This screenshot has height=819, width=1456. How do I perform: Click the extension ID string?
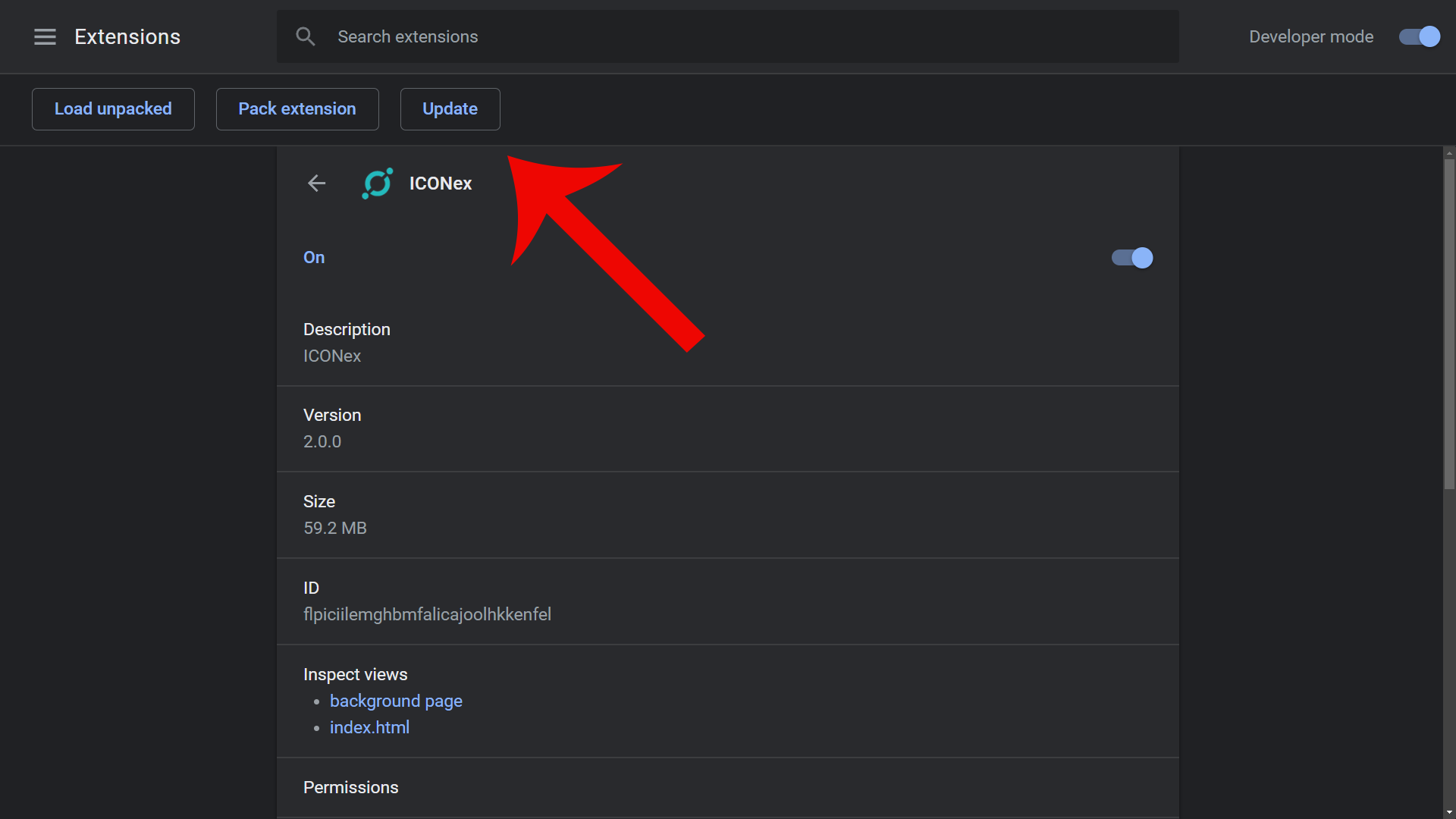[x=427, y=614]
